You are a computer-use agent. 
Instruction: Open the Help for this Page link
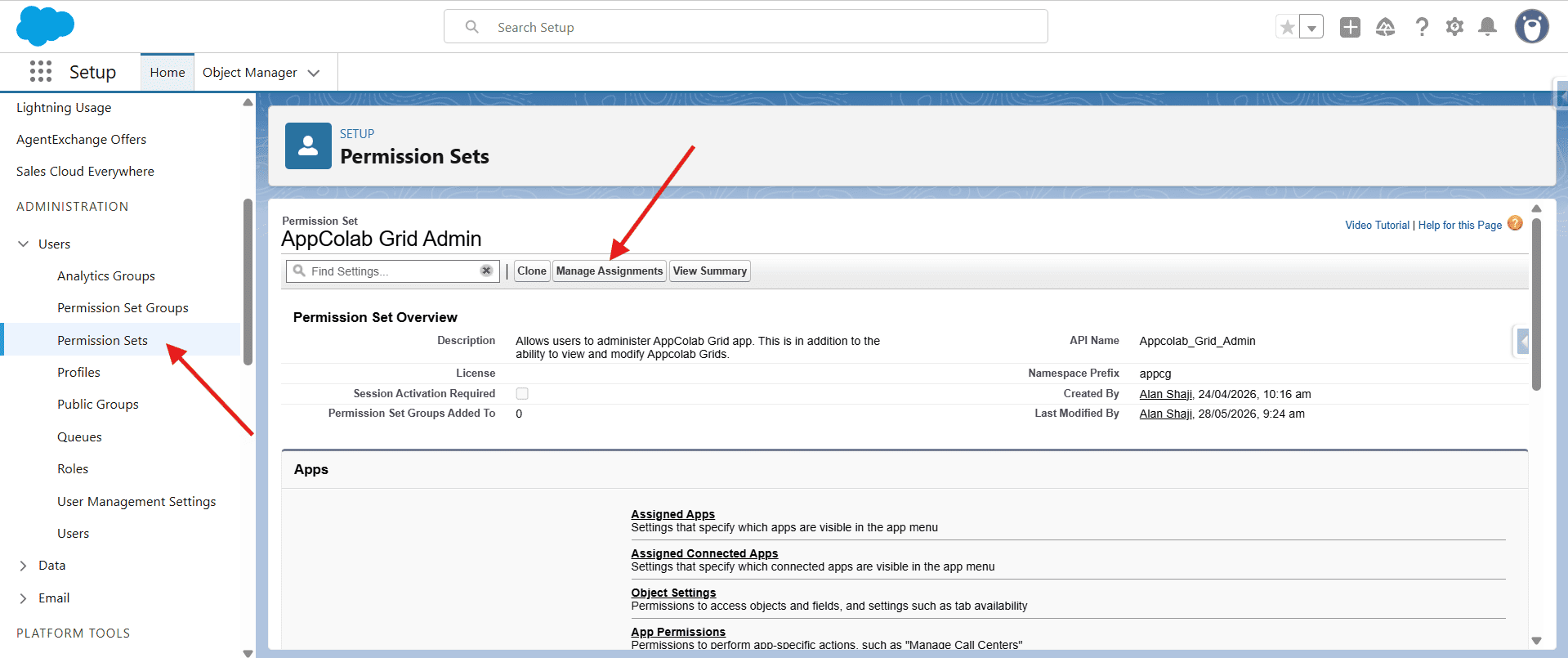1460,226
